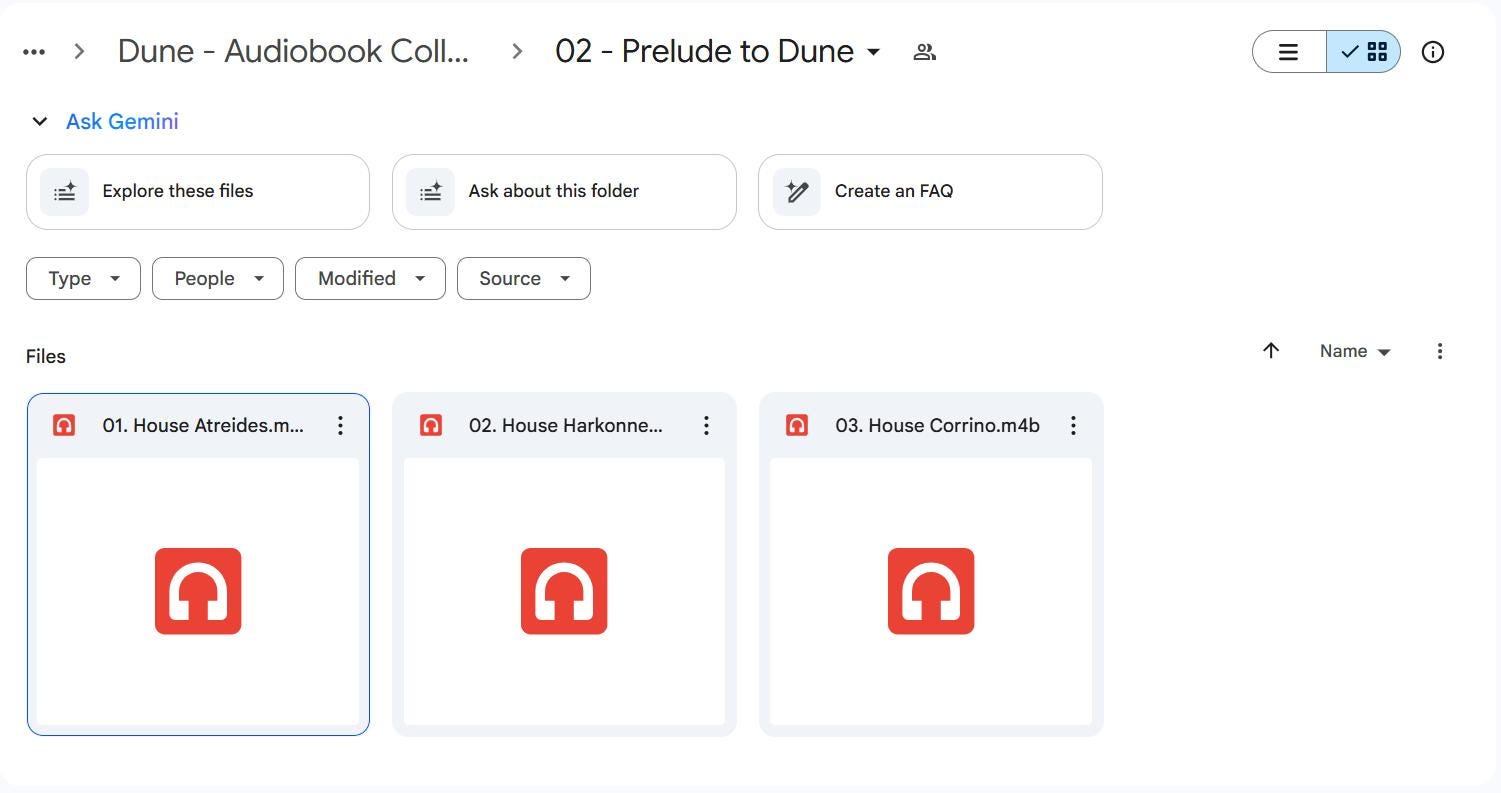
Task: Open the view details info icon
Action: point(1432,52)
